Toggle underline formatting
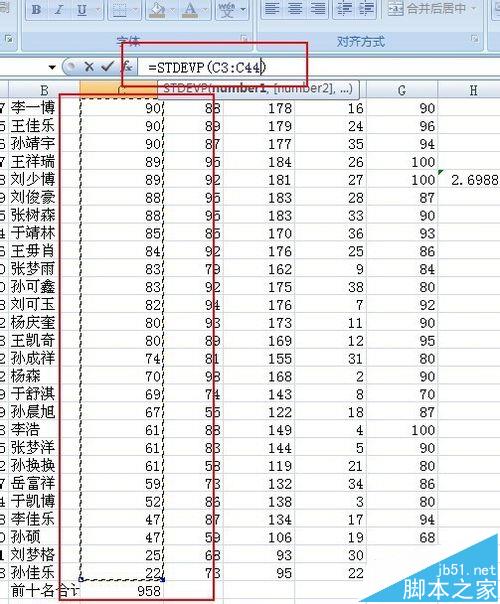Image resolution: width=500 pixels, height=604 pixels. pyautogui.click(x=82, y=9)
